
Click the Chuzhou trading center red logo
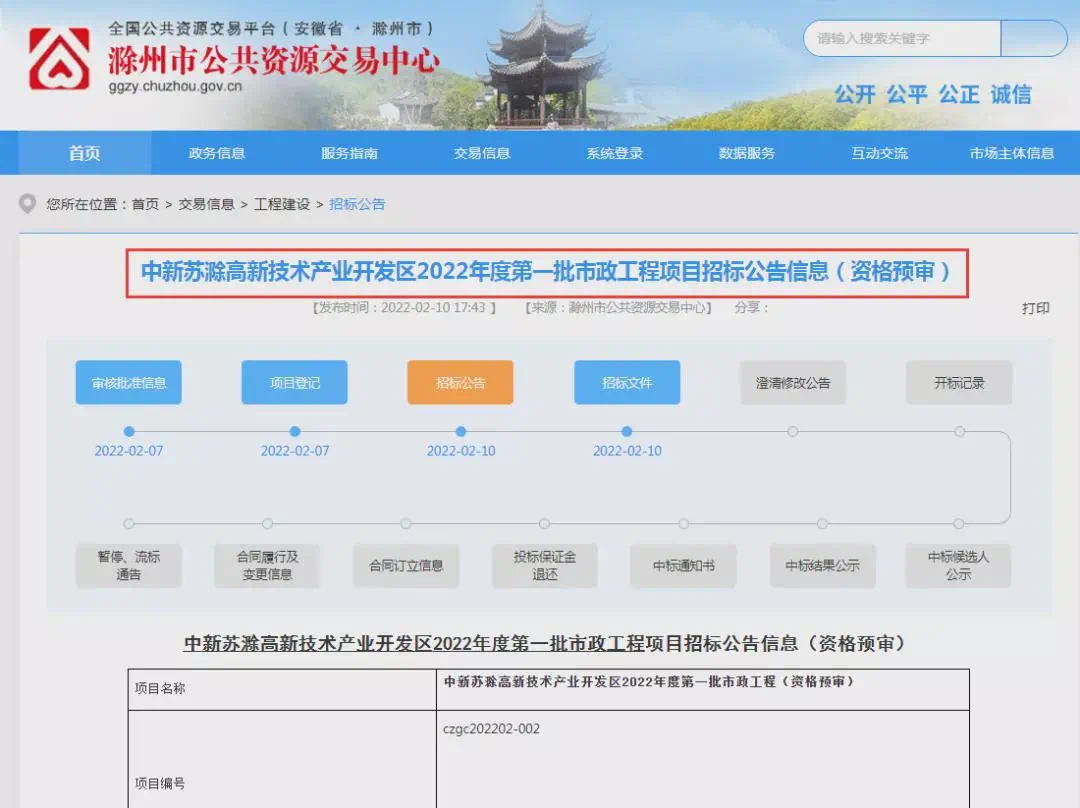click(x=59, y=58)
